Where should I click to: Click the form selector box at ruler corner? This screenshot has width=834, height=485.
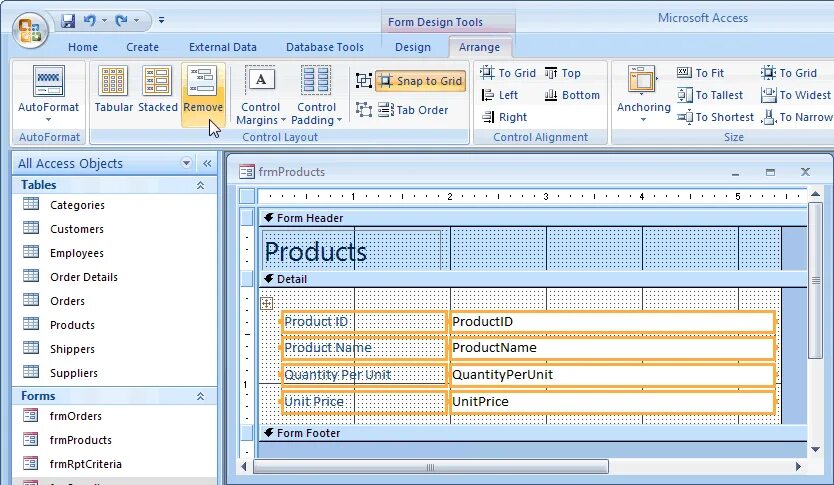click(x=247, y=196)
